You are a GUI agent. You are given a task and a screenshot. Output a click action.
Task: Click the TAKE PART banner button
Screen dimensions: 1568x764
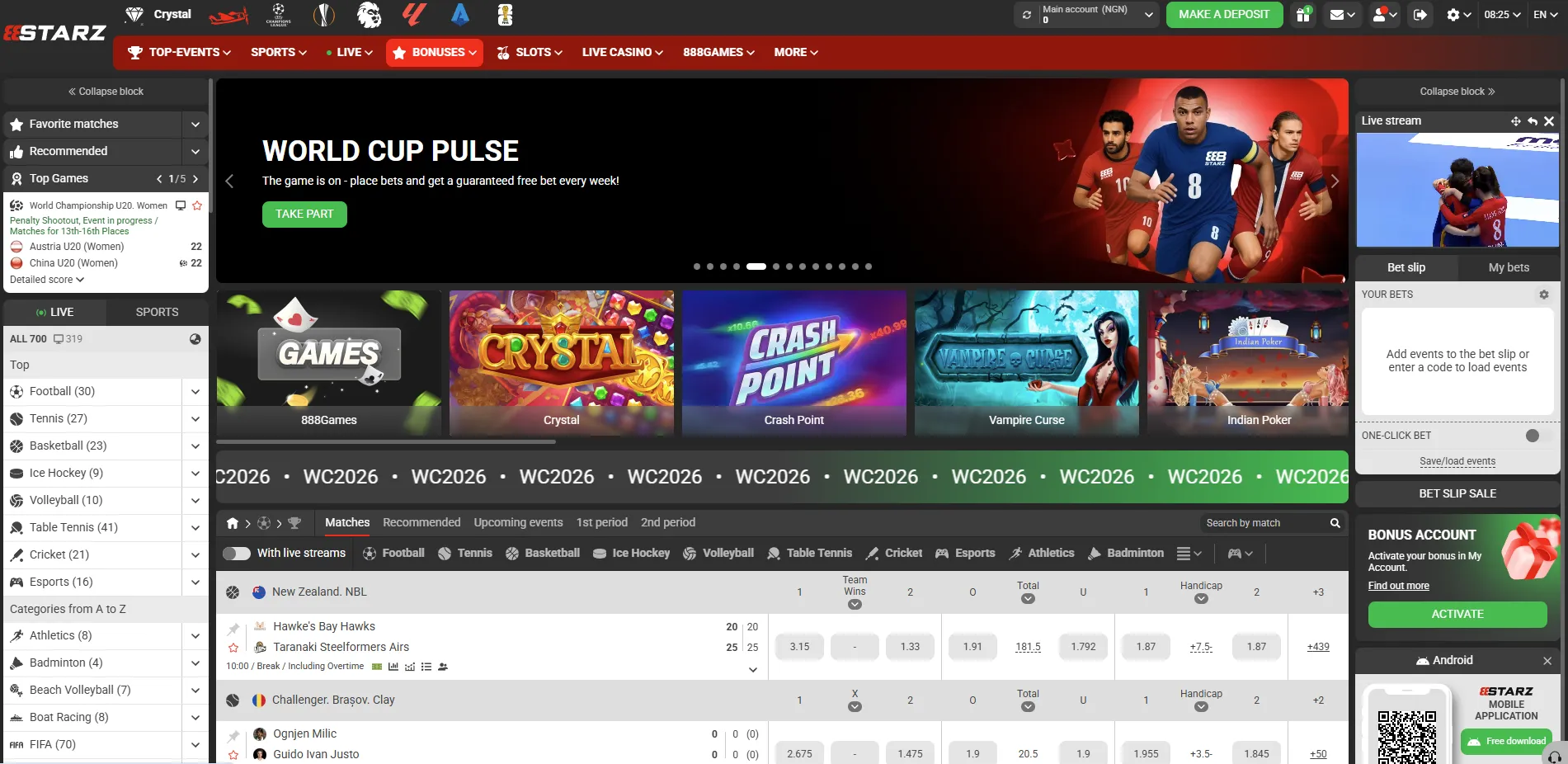[304, 215]
